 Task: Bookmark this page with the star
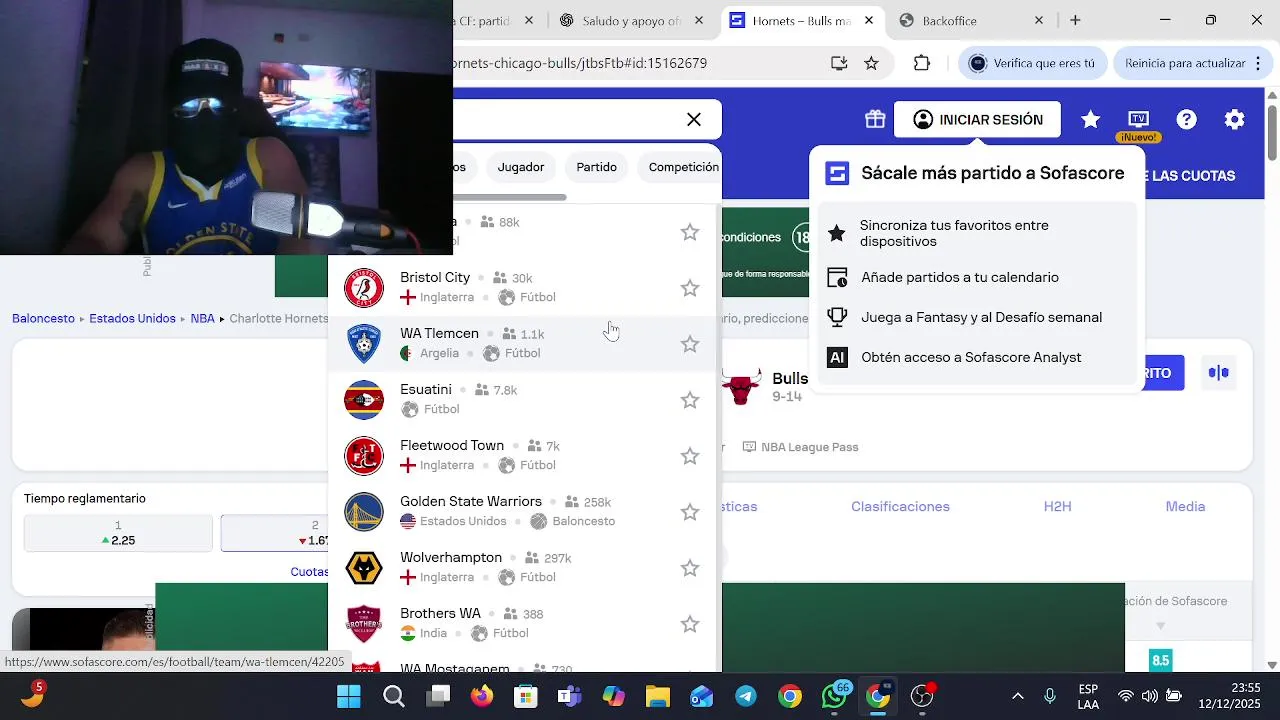[x=871, y=63]
